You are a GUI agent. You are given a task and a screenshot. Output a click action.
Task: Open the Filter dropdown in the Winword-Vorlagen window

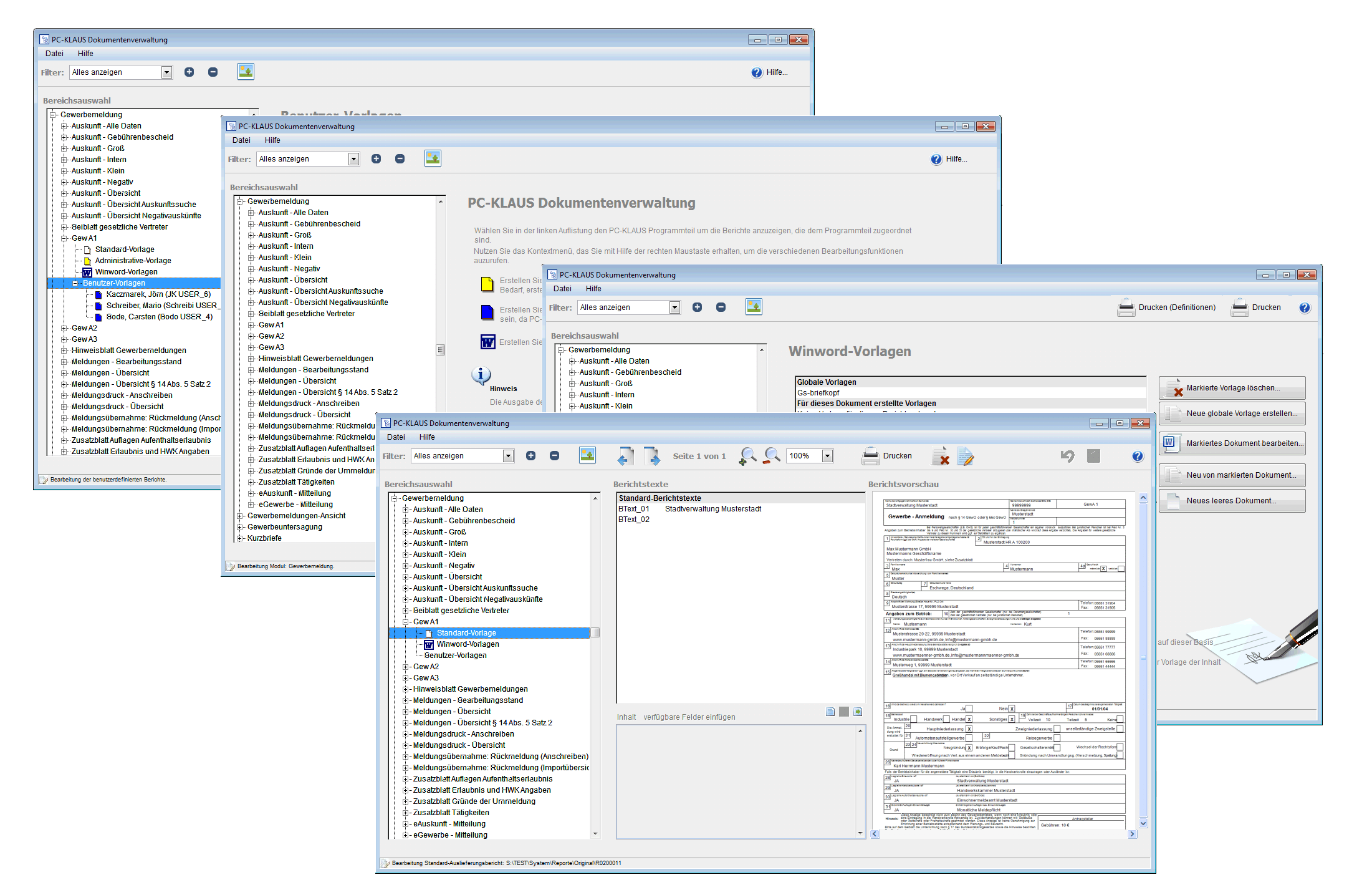click(674, 307)
